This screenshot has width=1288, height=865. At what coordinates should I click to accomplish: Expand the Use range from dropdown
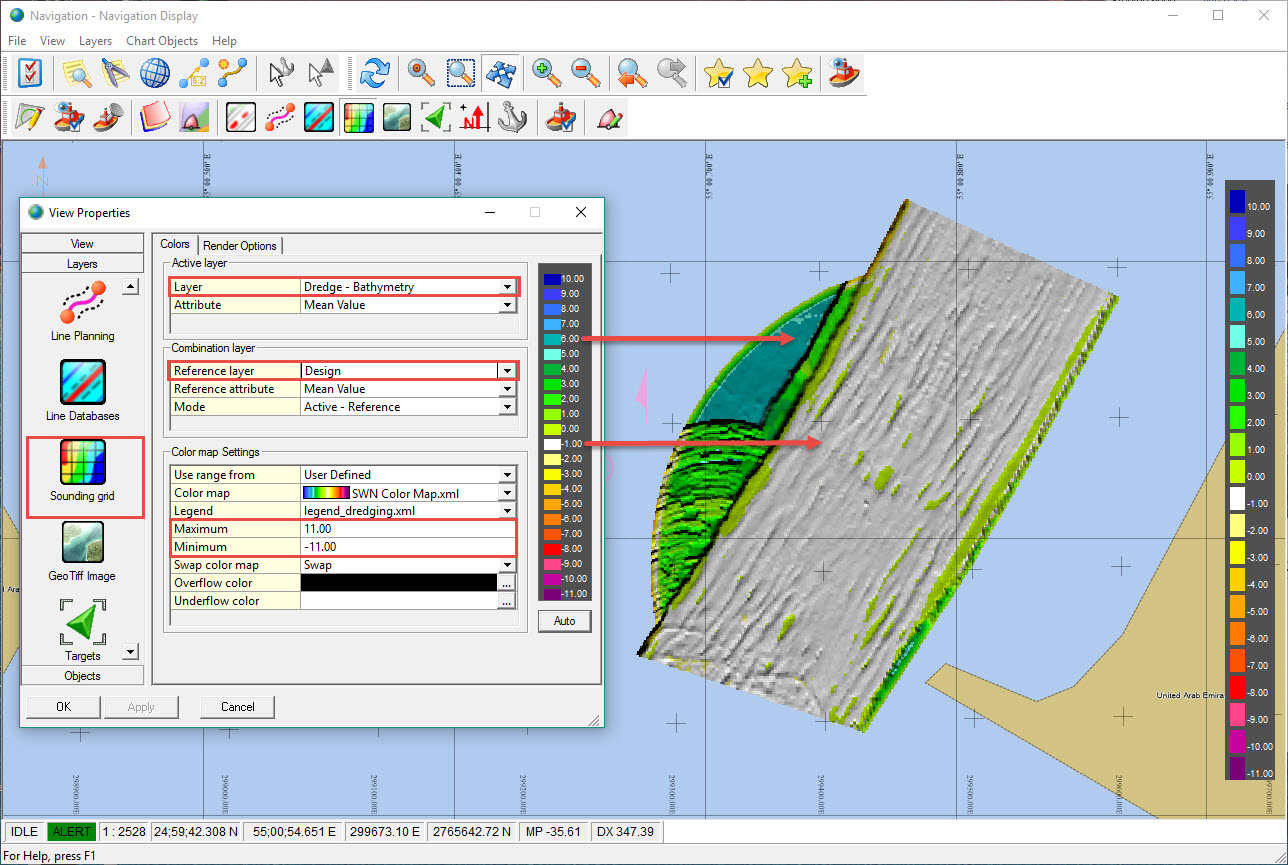507,475
